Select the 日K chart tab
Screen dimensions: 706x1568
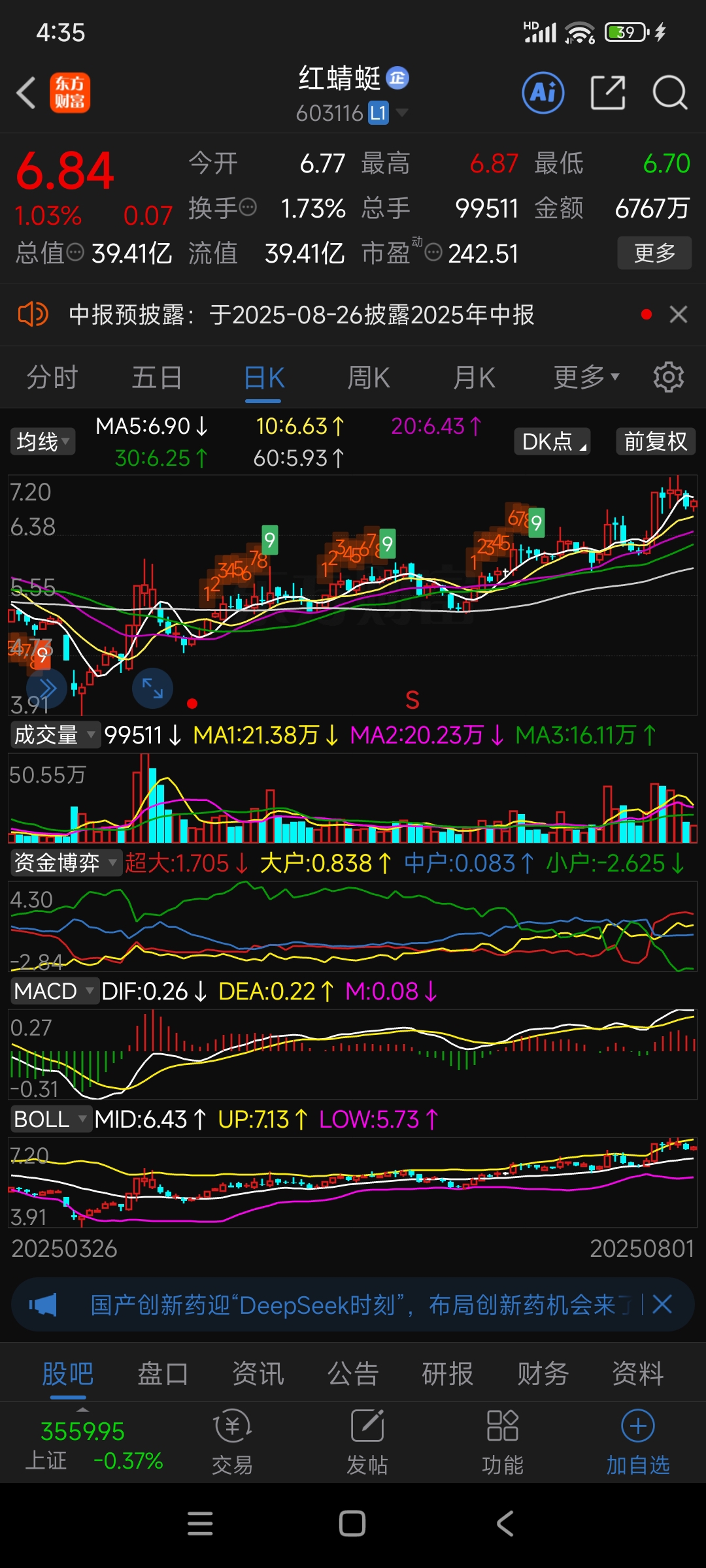tap(263, 378)
